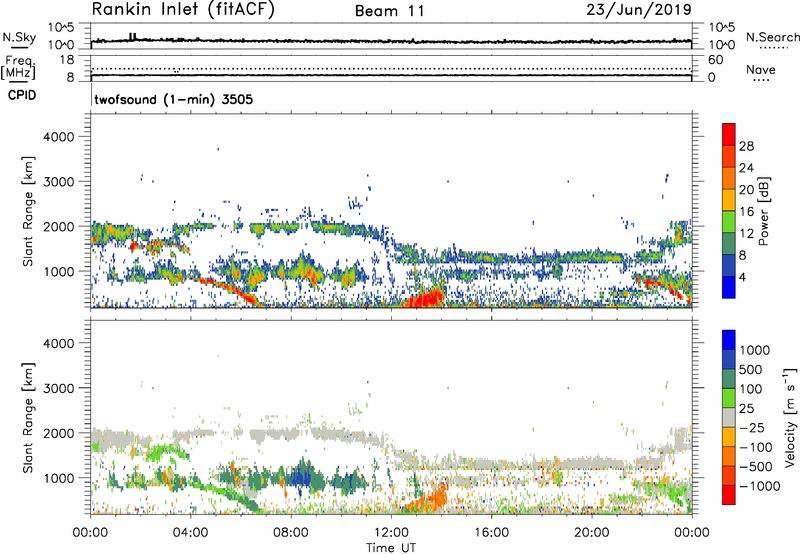Click the 'N.Search' legend label
The width and height of the screenshot is (800, 554).
(x=772, y=37)
